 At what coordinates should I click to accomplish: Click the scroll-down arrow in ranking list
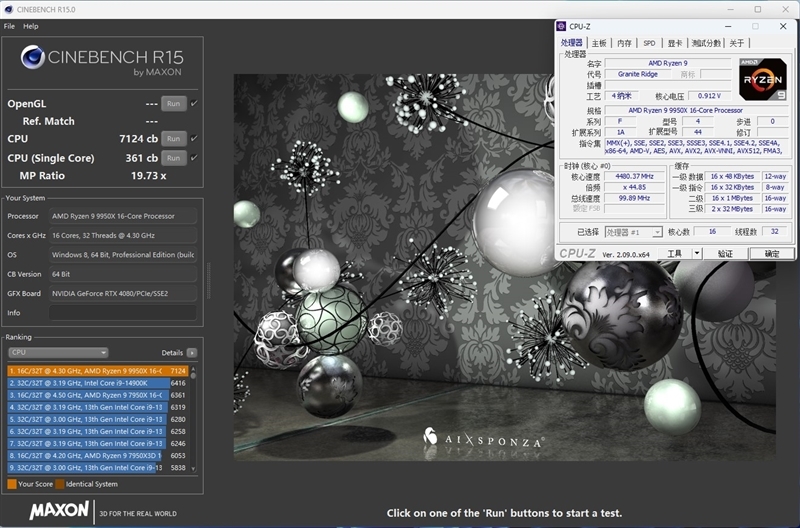[x=193, y=469]
